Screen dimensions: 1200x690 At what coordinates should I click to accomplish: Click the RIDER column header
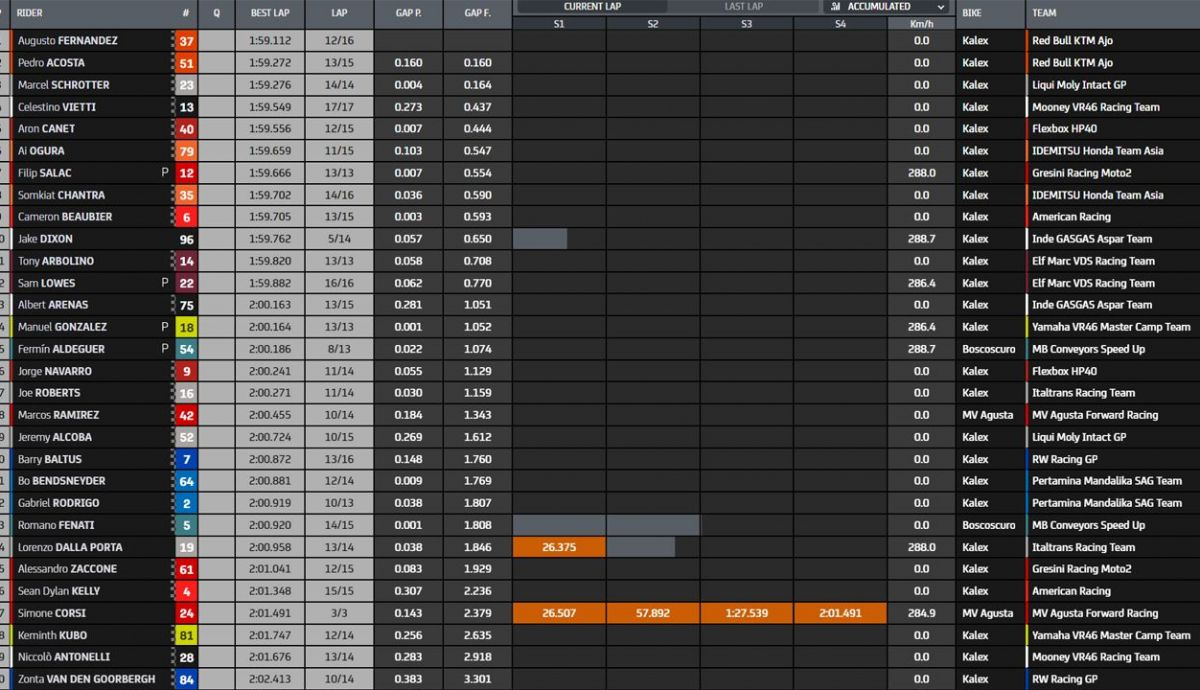click(30, 13)
